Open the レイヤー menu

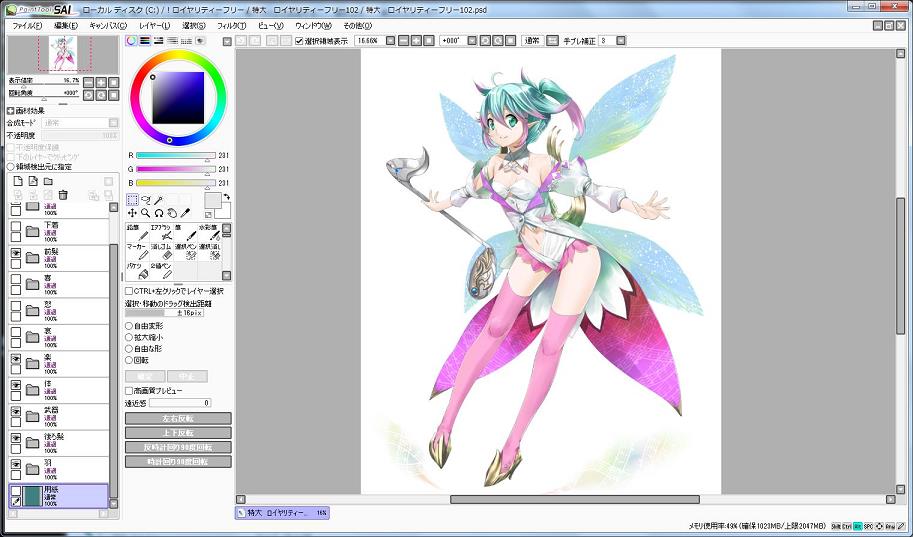click(x=154, y=25)
